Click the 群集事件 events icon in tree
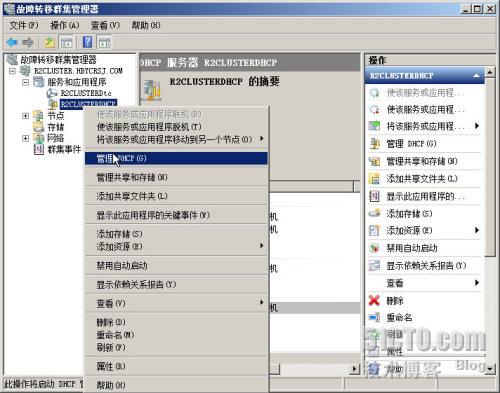This screenshot has width=500, height=393. 39,149
